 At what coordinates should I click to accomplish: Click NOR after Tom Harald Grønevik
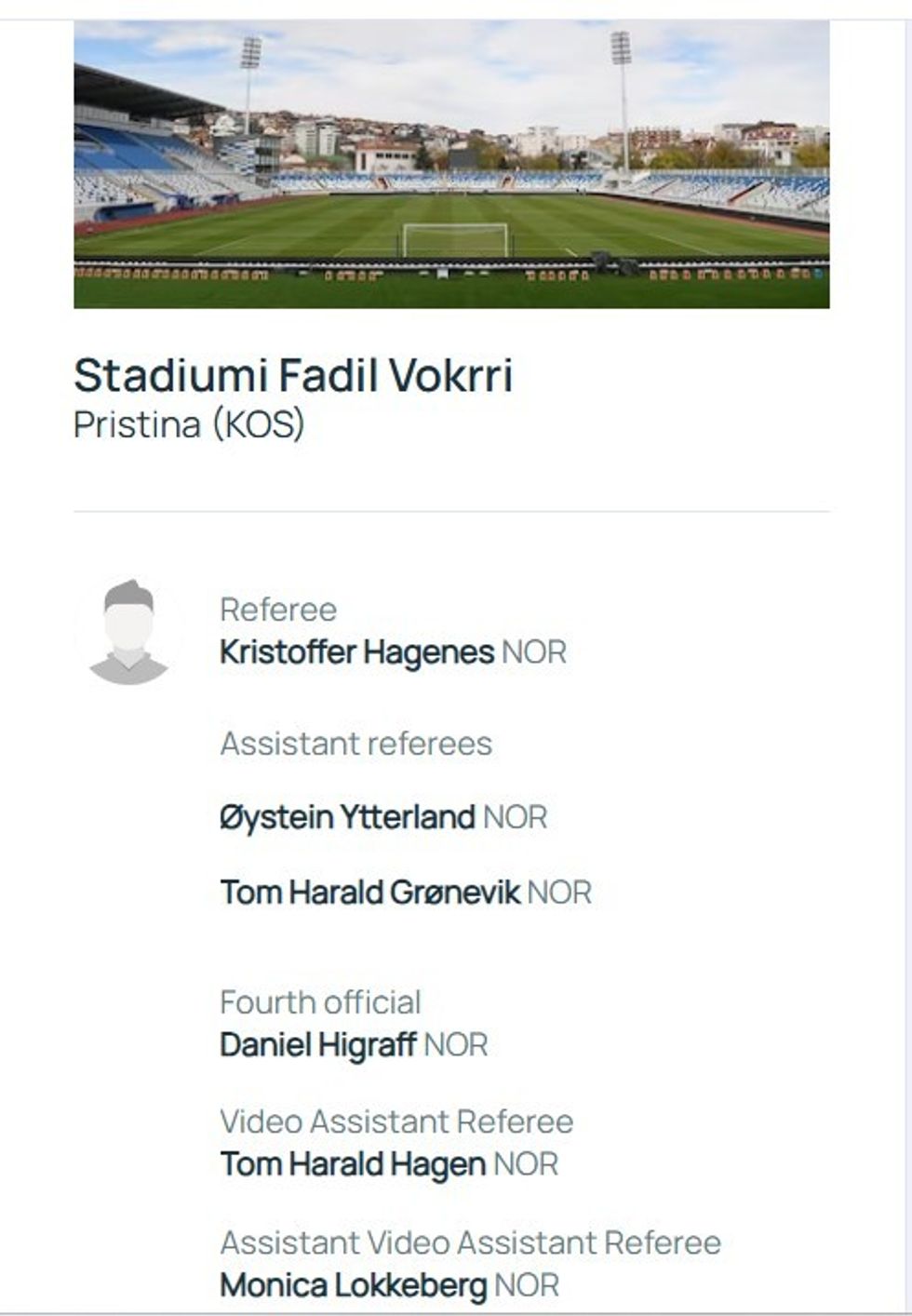pyautogui.click(x=559, y=893)
